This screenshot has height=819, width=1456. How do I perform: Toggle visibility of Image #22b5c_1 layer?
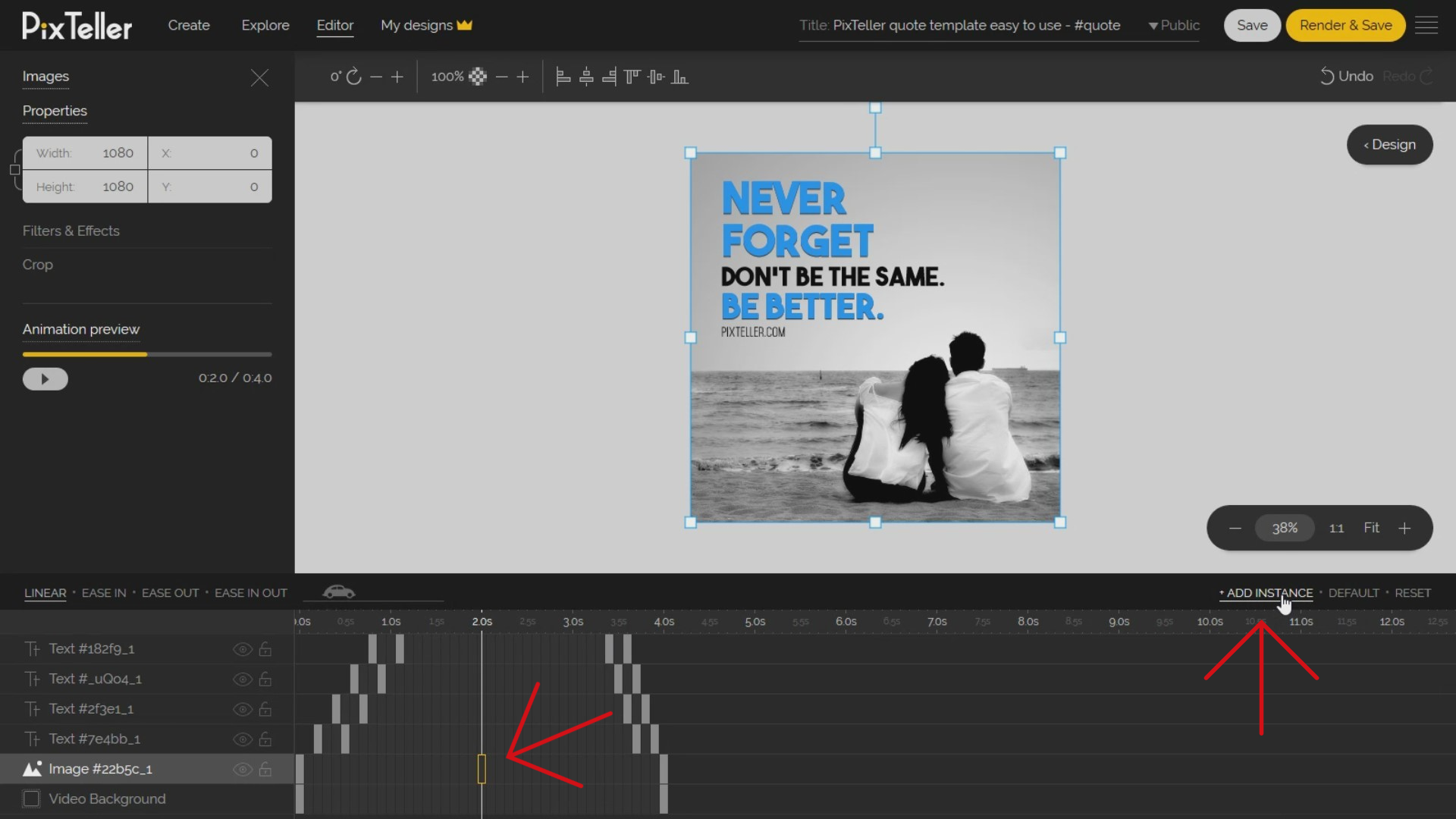(243, 768)
